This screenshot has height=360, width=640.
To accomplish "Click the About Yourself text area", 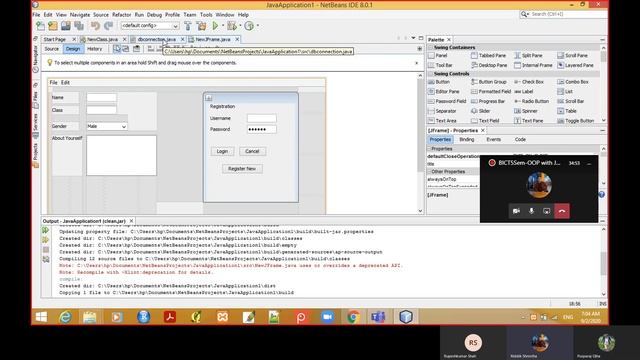I will [121, 156].
